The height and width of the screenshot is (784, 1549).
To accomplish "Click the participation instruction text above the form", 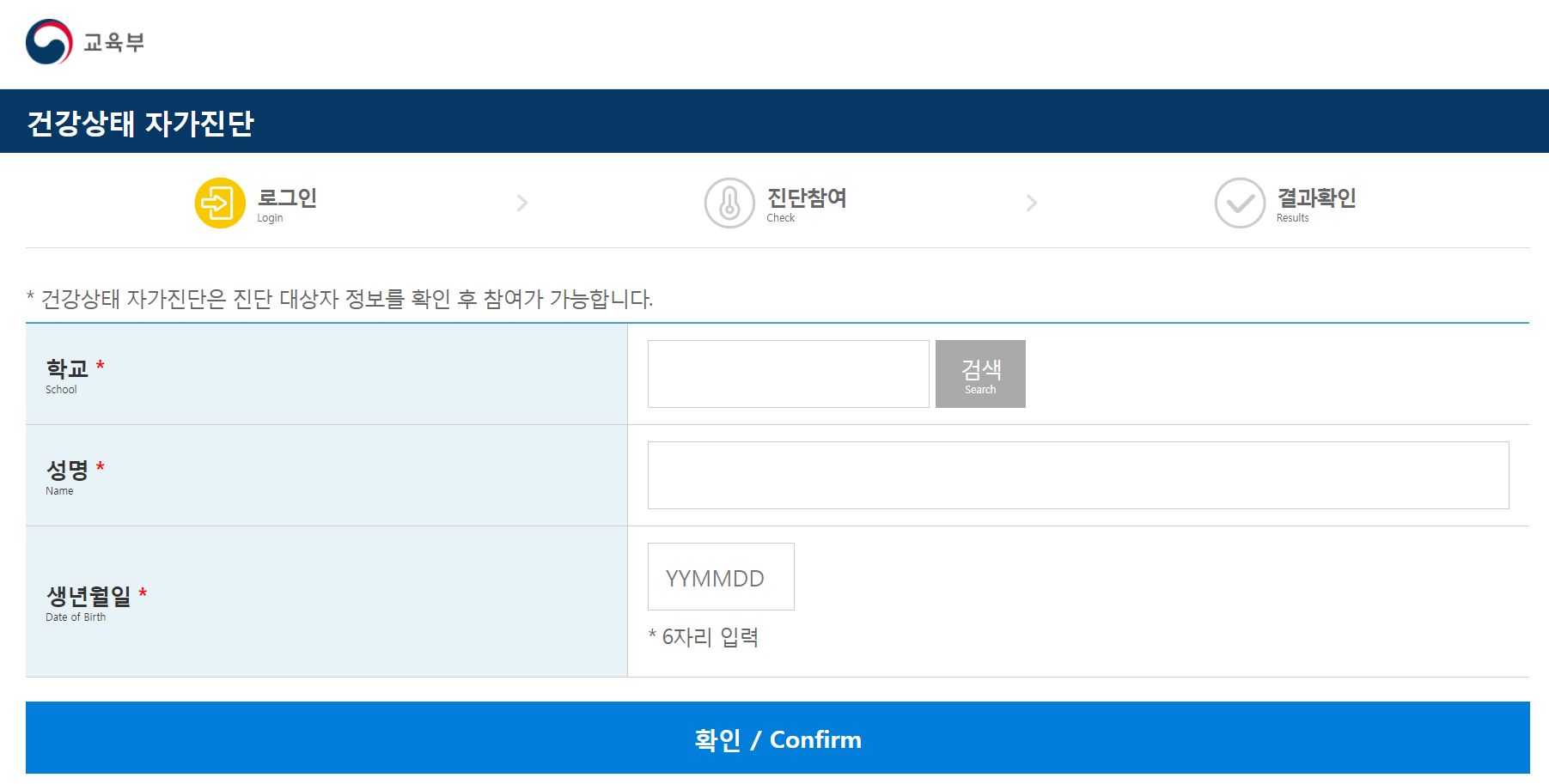I will pyautogui.click(x=340, y=299).
